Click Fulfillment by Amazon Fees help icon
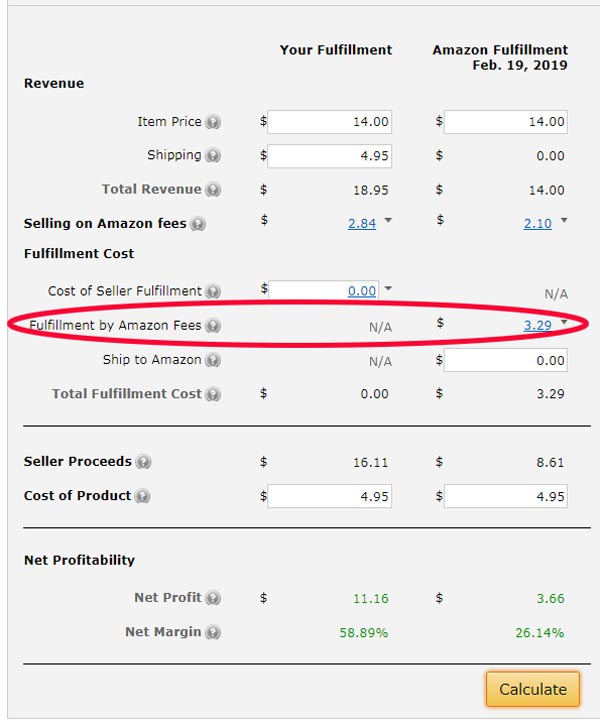600x725 pixels. pos(213,326)
